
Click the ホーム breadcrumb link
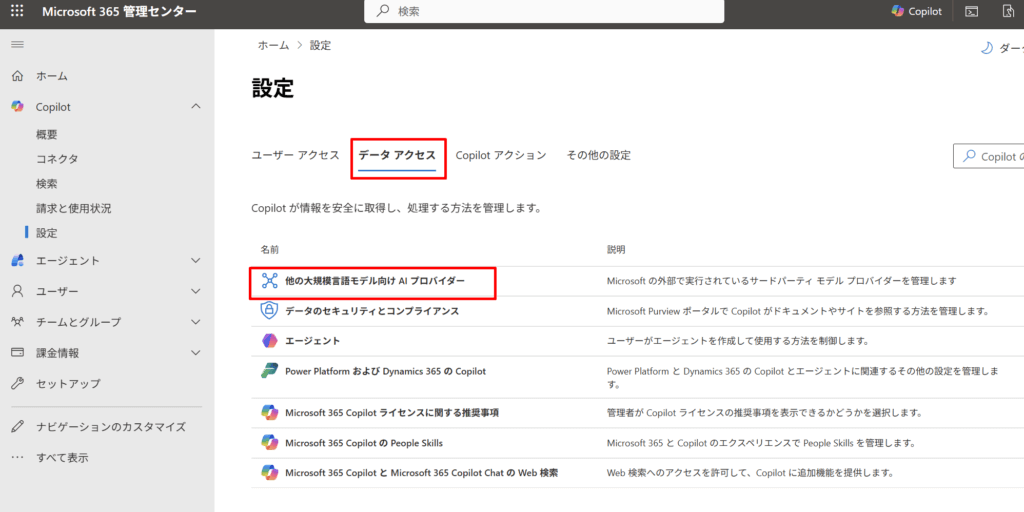click(x=273, y=46)
